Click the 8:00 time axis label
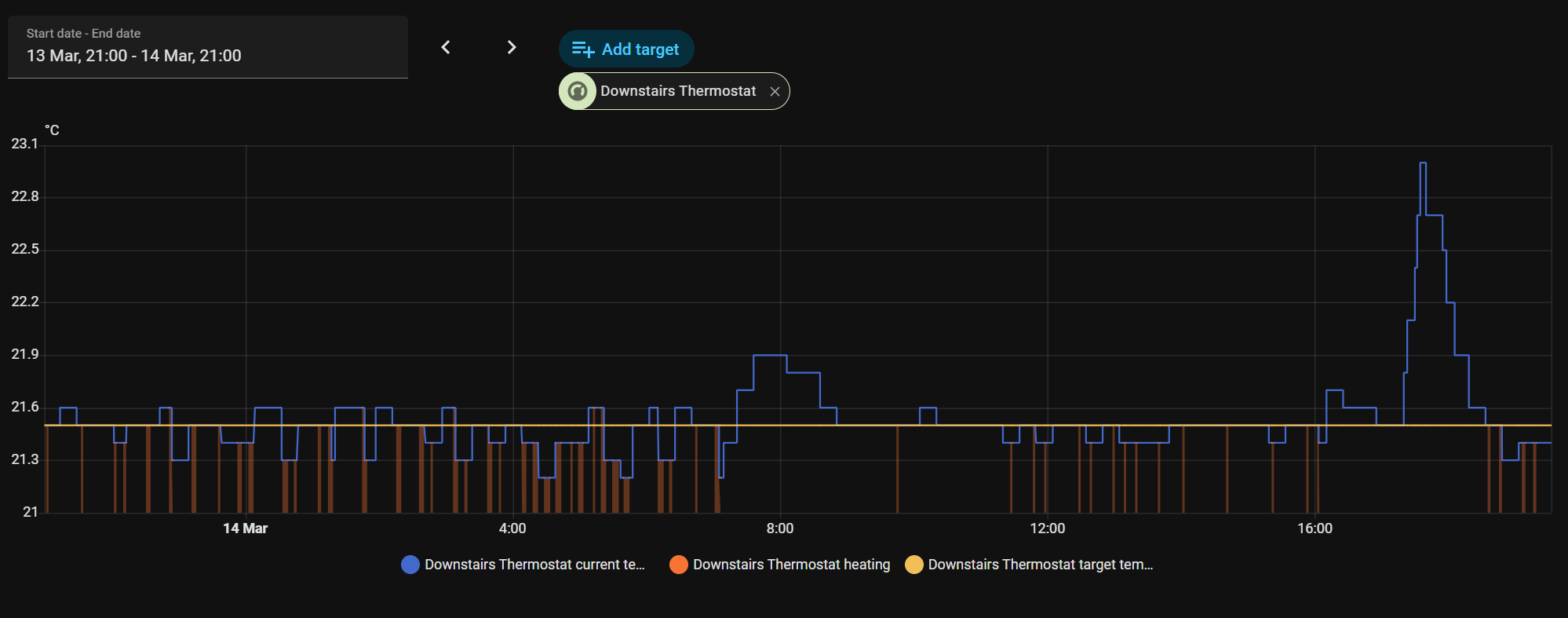1568x618 pixels. [x=780, y=528]
